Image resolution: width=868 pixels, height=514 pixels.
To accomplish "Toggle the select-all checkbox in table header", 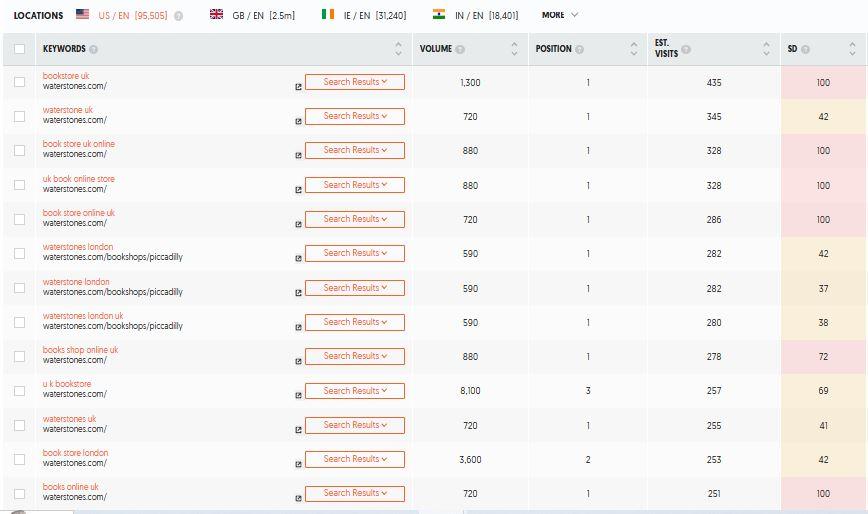I will [x=19, y=49].
